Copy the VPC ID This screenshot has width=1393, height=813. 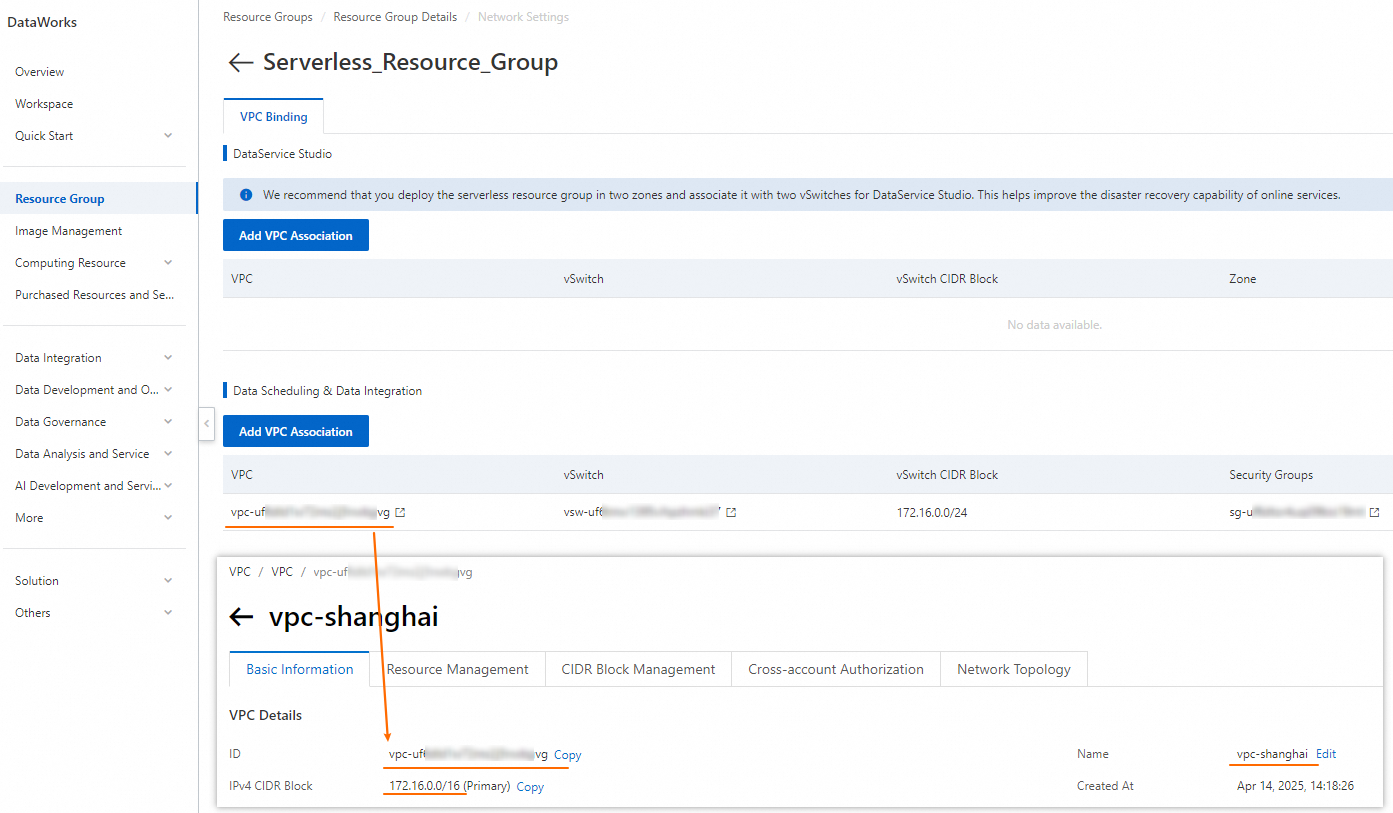point(567,755)
